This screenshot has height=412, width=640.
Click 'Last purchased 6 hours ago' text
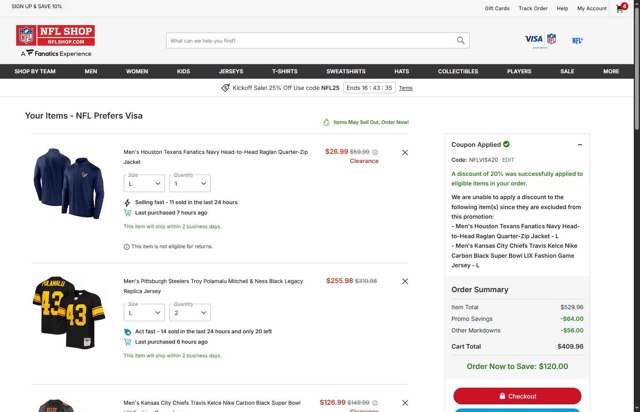coord(171,342)
